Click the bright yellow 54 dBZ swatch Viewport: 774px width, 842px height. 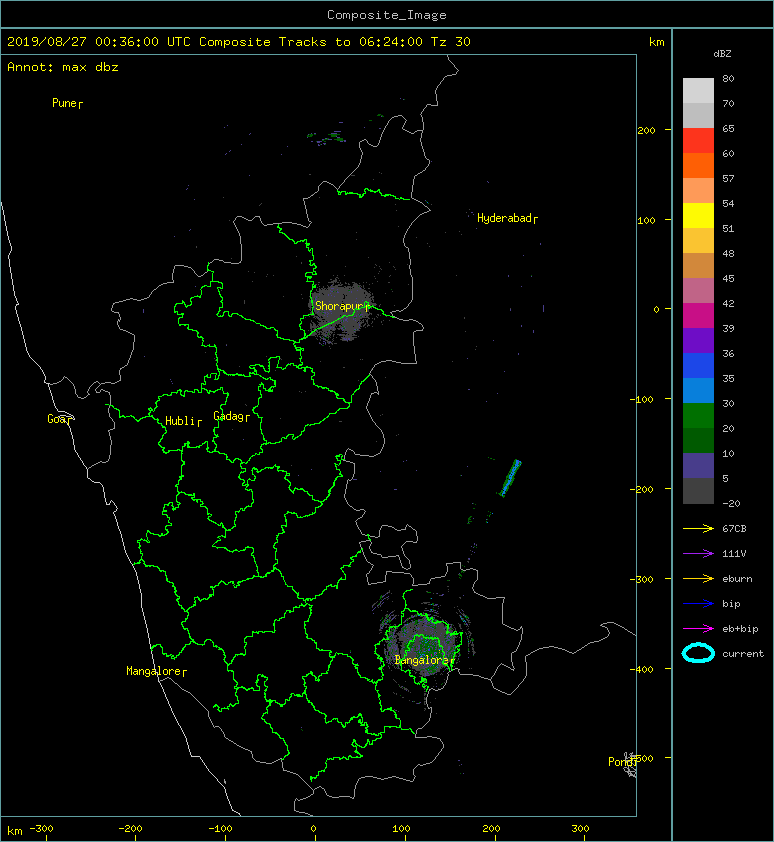coord(698,215)
